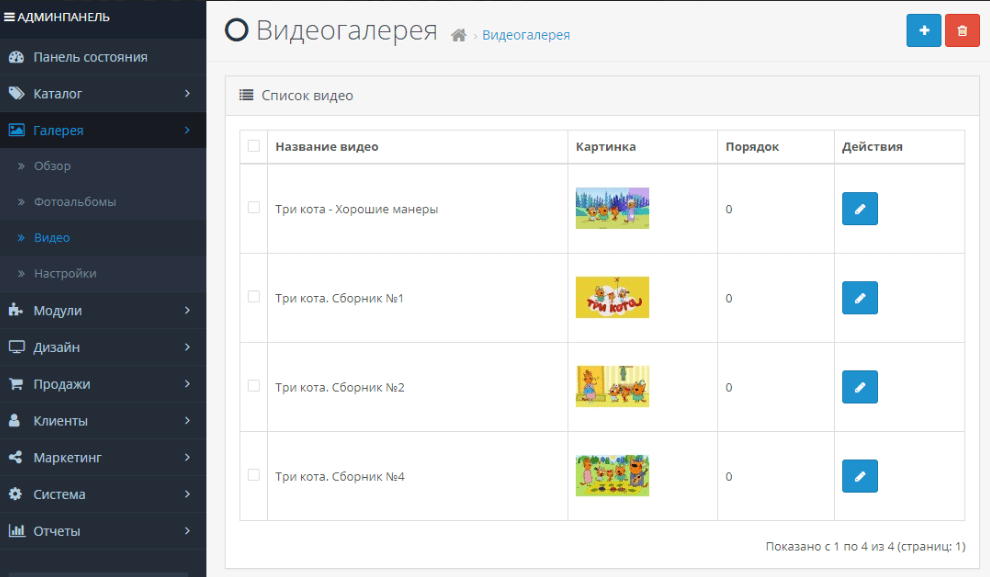Viewport: 990px width, 577px height.
Task: Click the blue plus add video button
Action: 923,31
